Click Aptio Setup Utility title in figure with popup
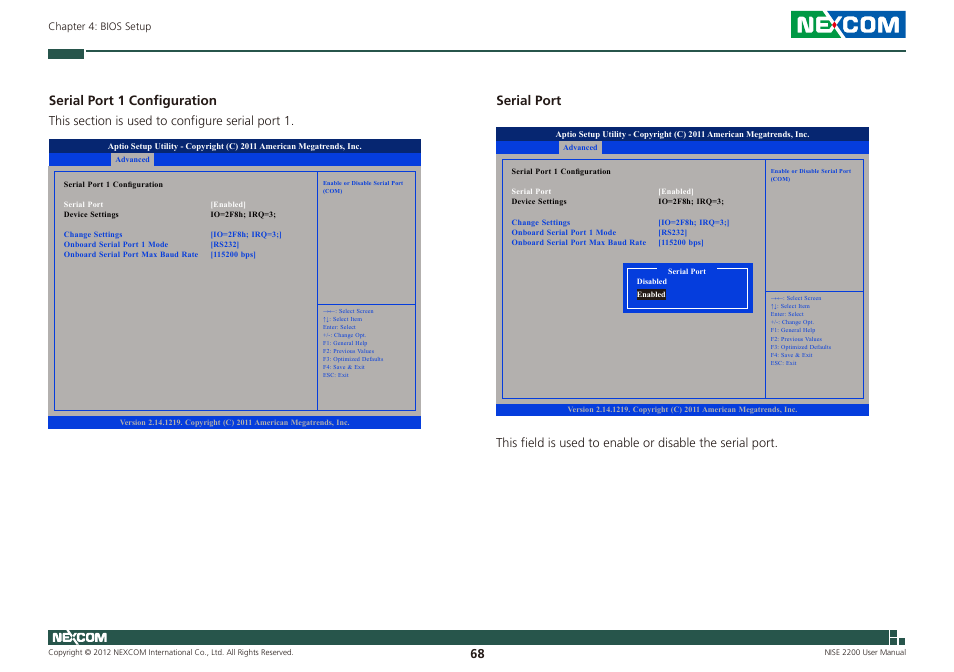Viewport: 954px width, 672px height. click(682, 134)
